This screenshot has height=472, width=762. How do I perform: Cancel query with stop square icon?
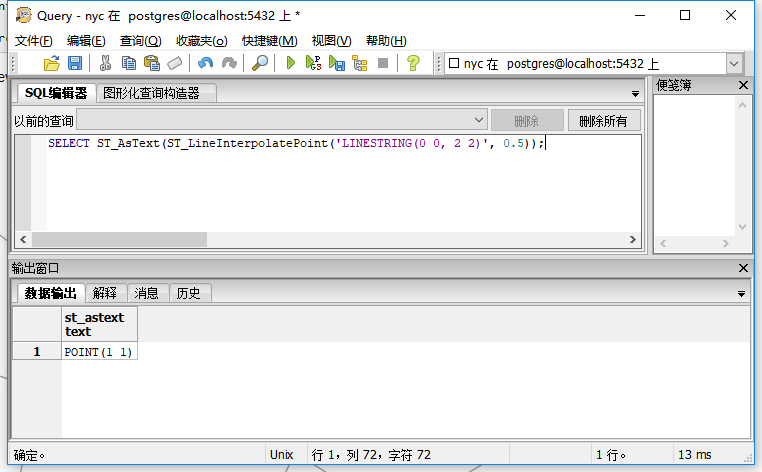pyautogui.click(x=383, y=63)
